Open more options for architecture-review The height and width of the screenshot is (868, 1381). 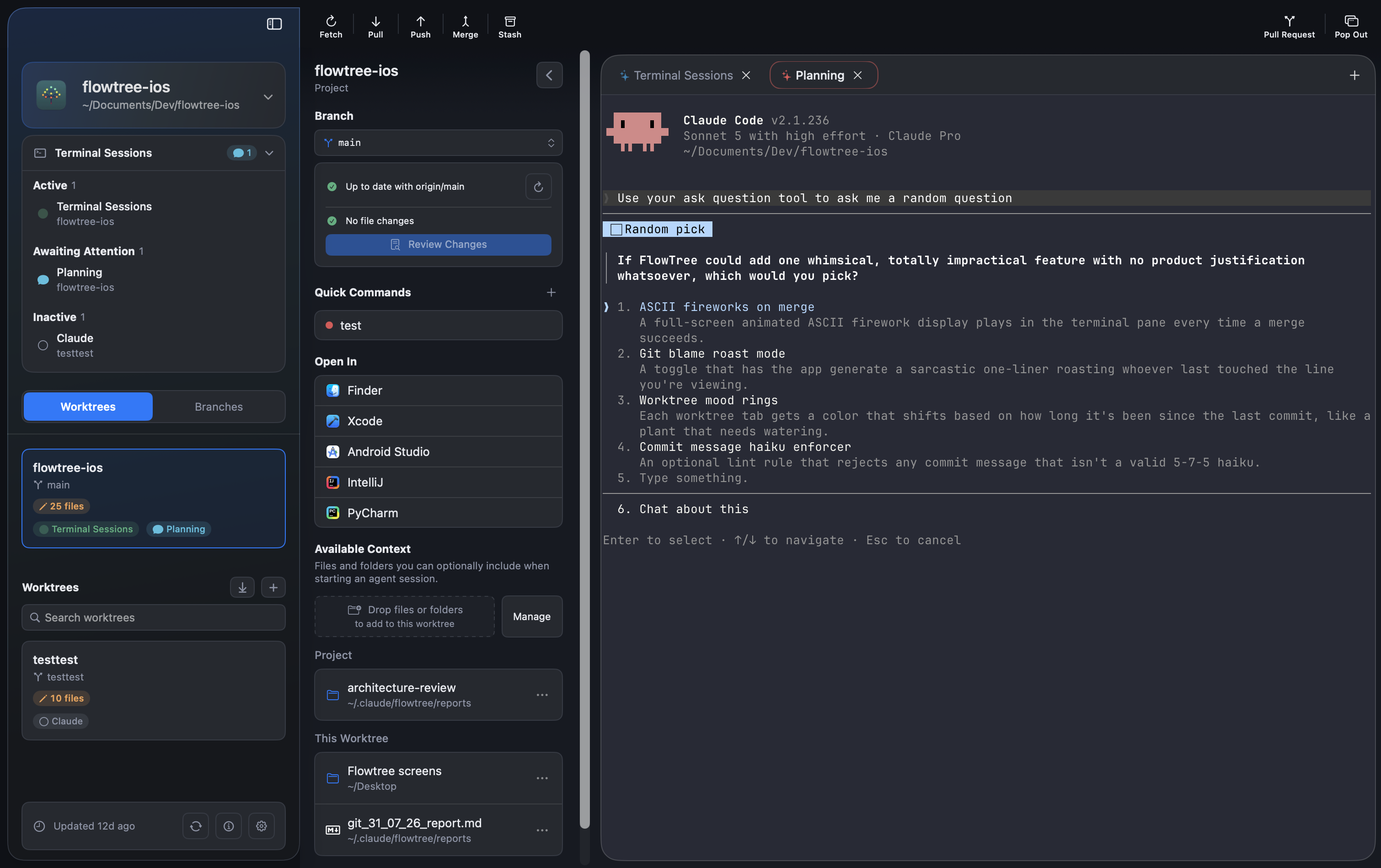(x=541, y=695)
